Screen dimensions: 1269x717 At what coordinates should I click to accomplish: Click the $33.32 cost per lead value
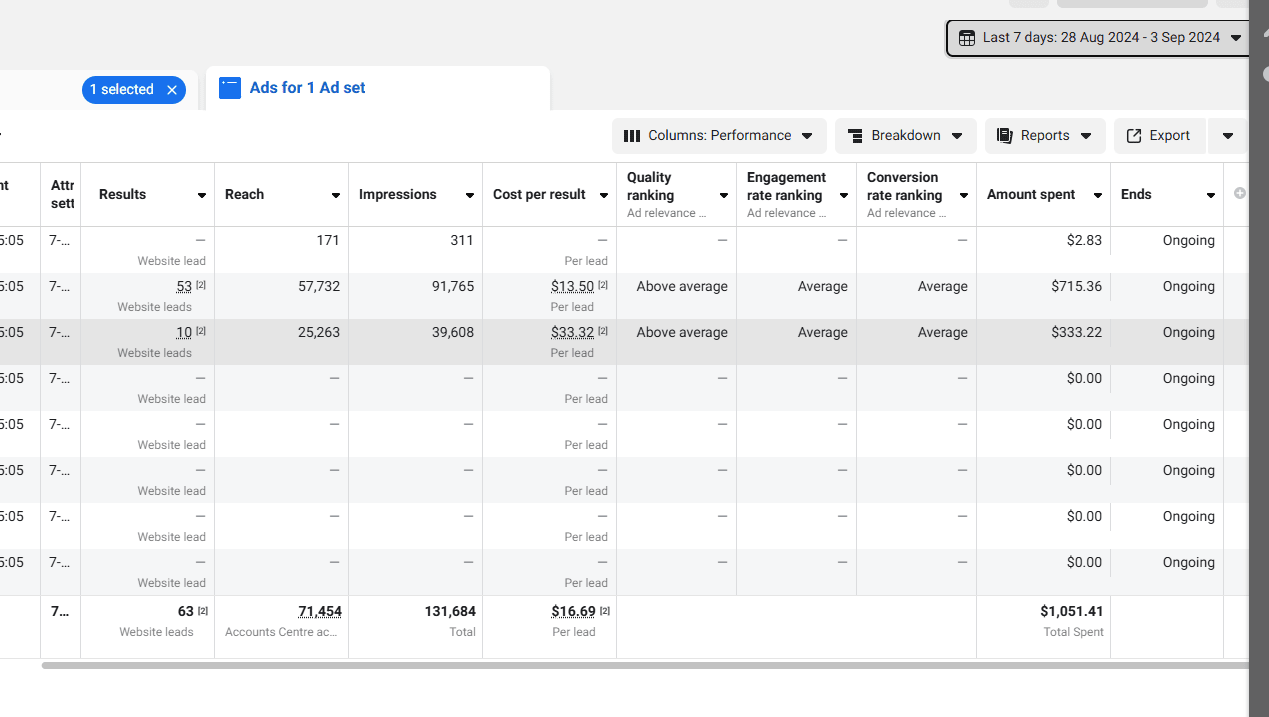[572, 333]
